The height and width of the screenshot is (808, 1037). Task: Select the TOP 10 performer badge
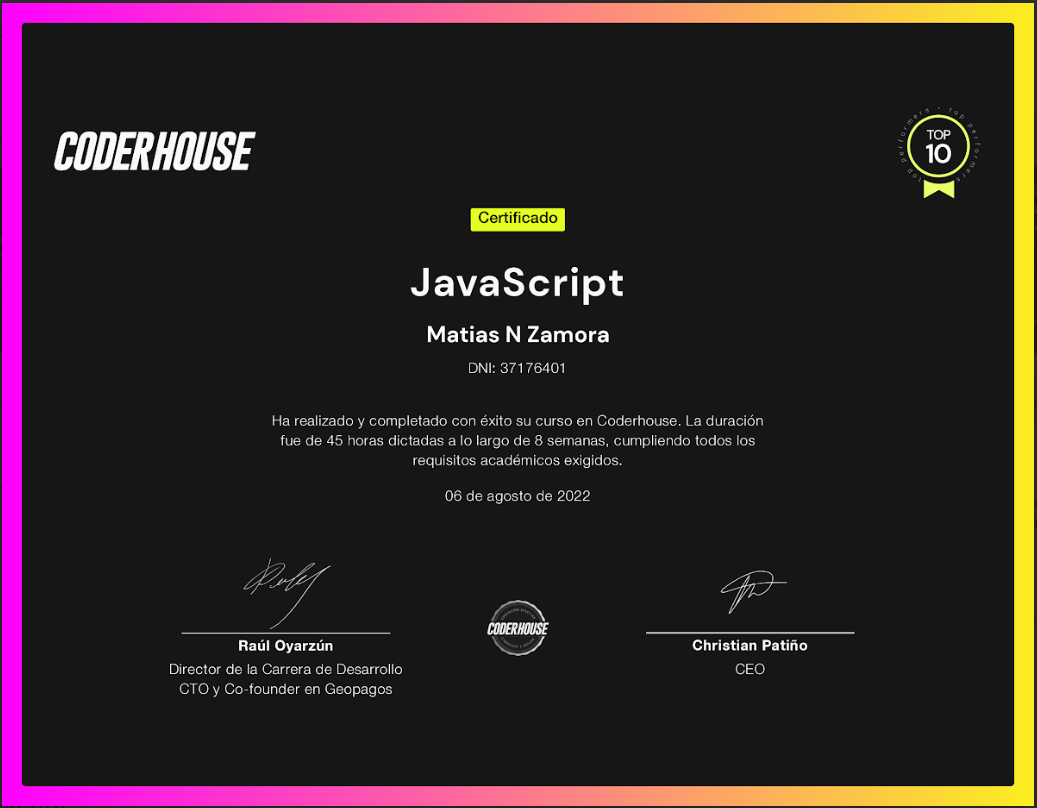[936, 146]
